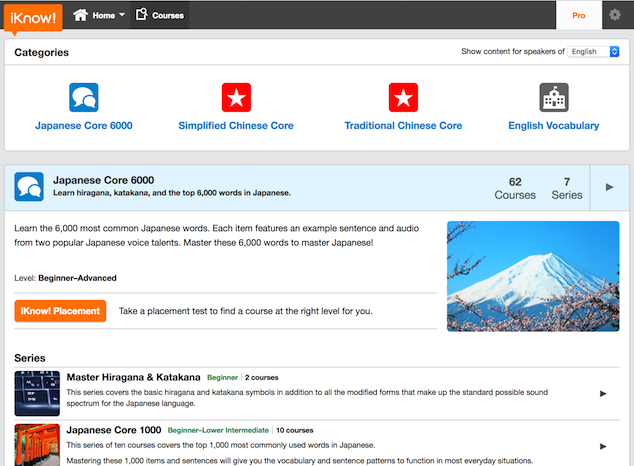Open the Pro tab

(x=579, y=15)
